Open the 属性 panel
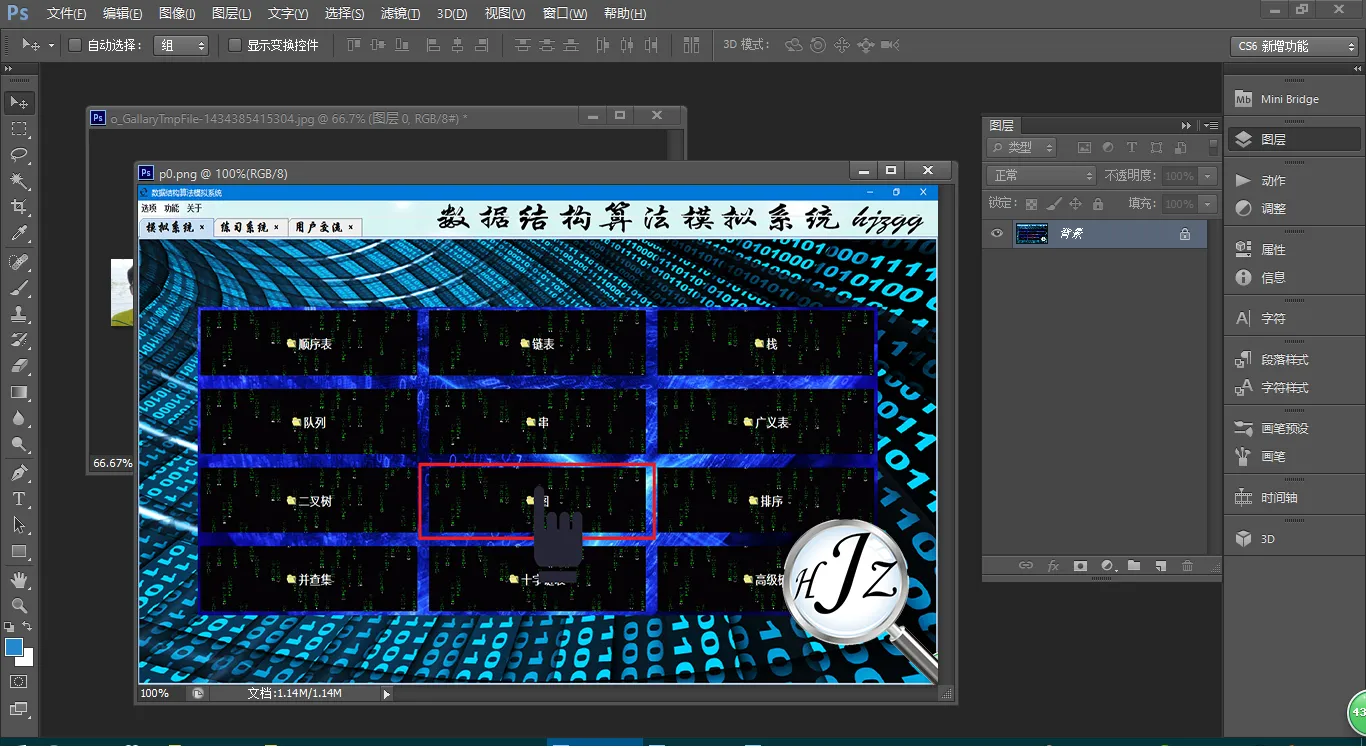Viewport: 1366px width, 748px height. click(1295, 250)
